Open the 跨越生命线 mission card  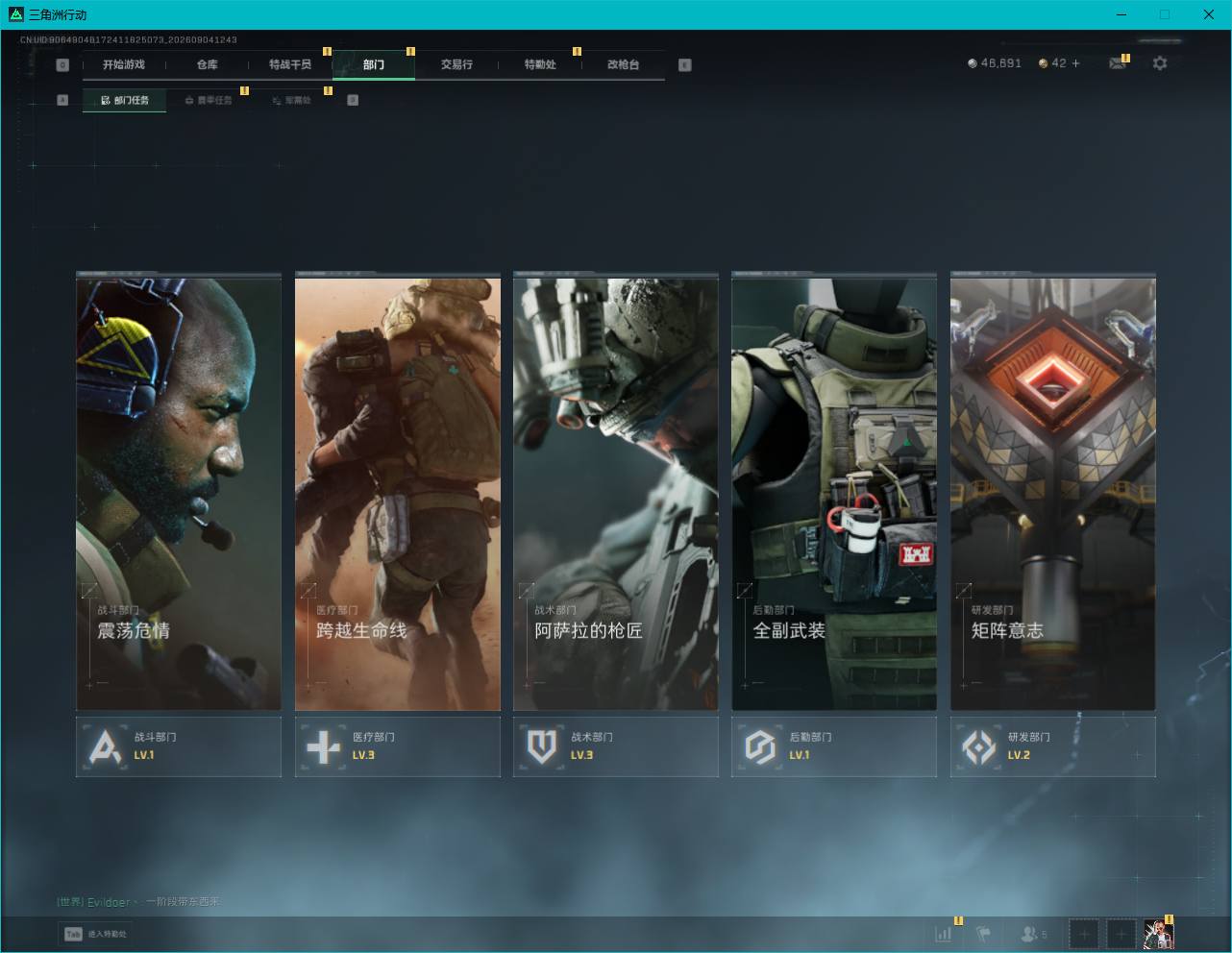[x=398, y=492]
